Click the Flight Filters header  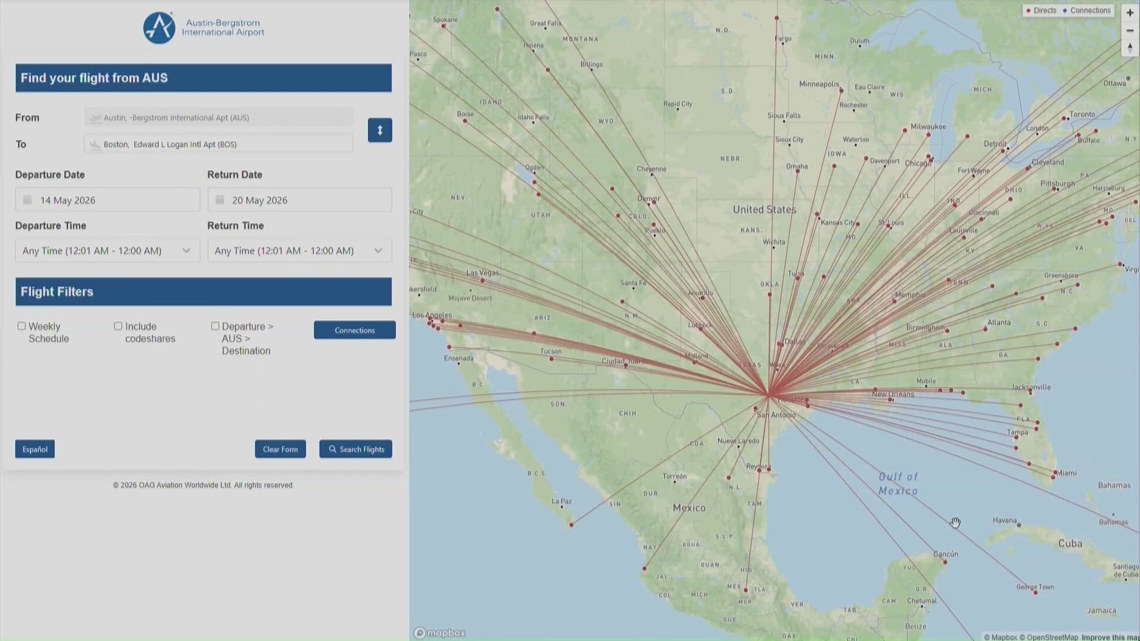coord(204,291)
